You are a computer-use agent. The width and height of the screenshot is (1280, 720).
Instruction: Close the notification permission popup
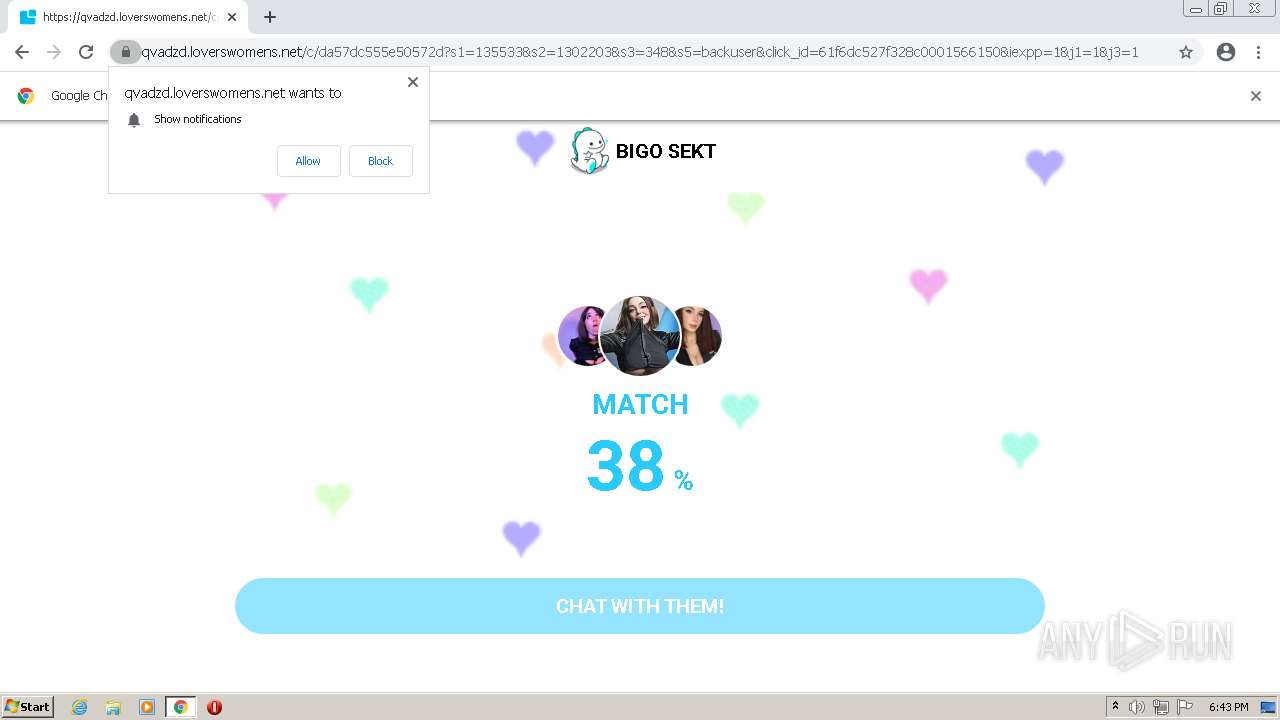413,82
